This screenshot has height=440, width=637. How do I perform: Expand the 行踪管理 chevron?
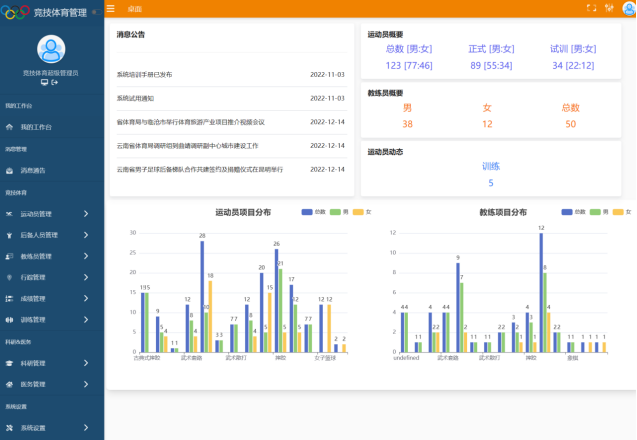[x=86, y=277]
